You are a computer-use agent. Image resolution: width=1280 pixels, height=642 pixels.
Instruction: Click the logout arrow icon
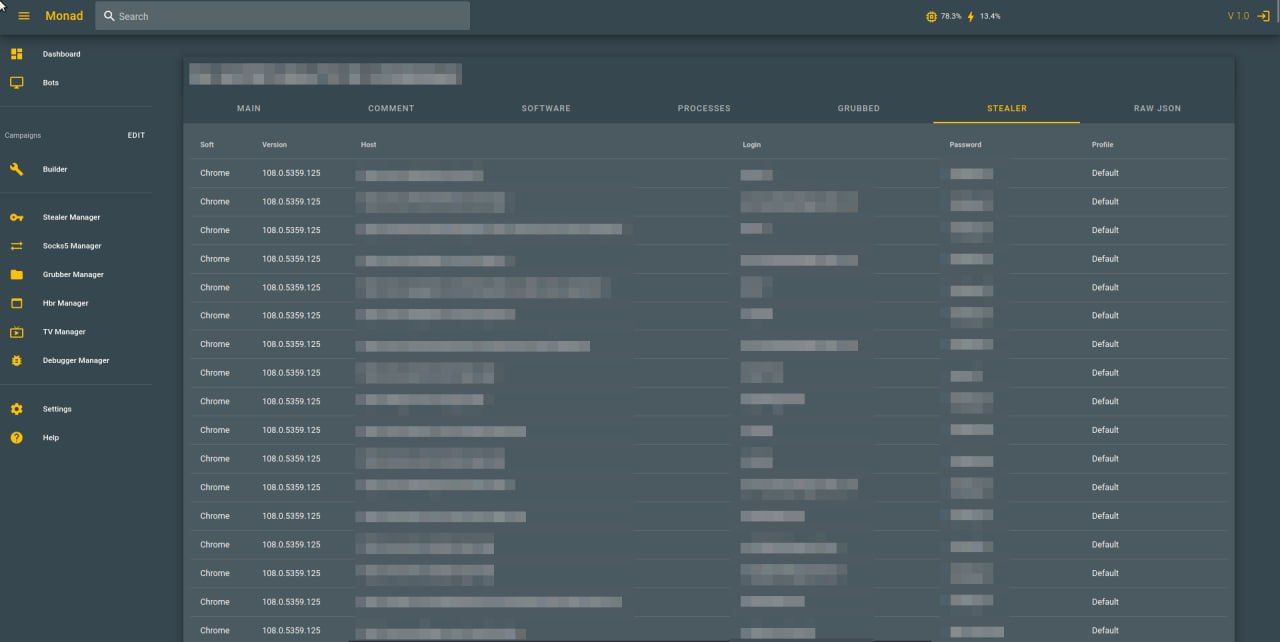pyautogui.click(x=1263, y=16)
